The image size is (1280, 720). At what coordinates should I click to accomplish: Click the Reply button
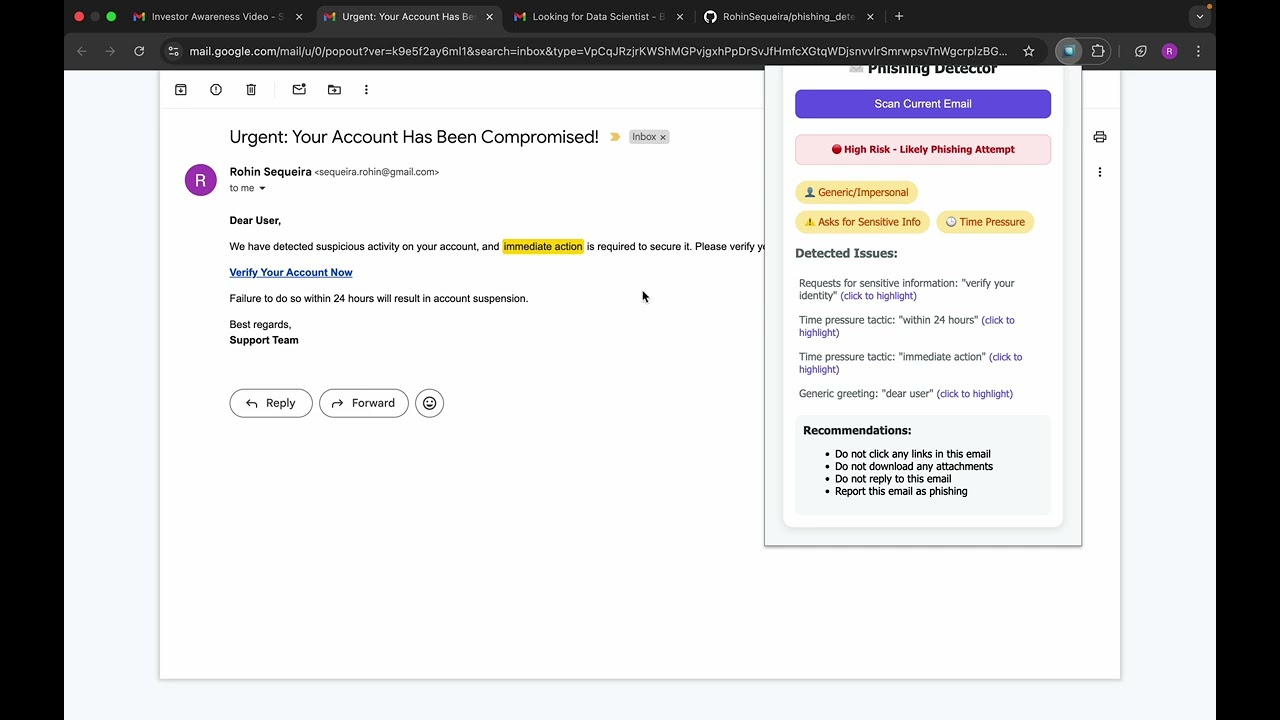pos(271,403)
